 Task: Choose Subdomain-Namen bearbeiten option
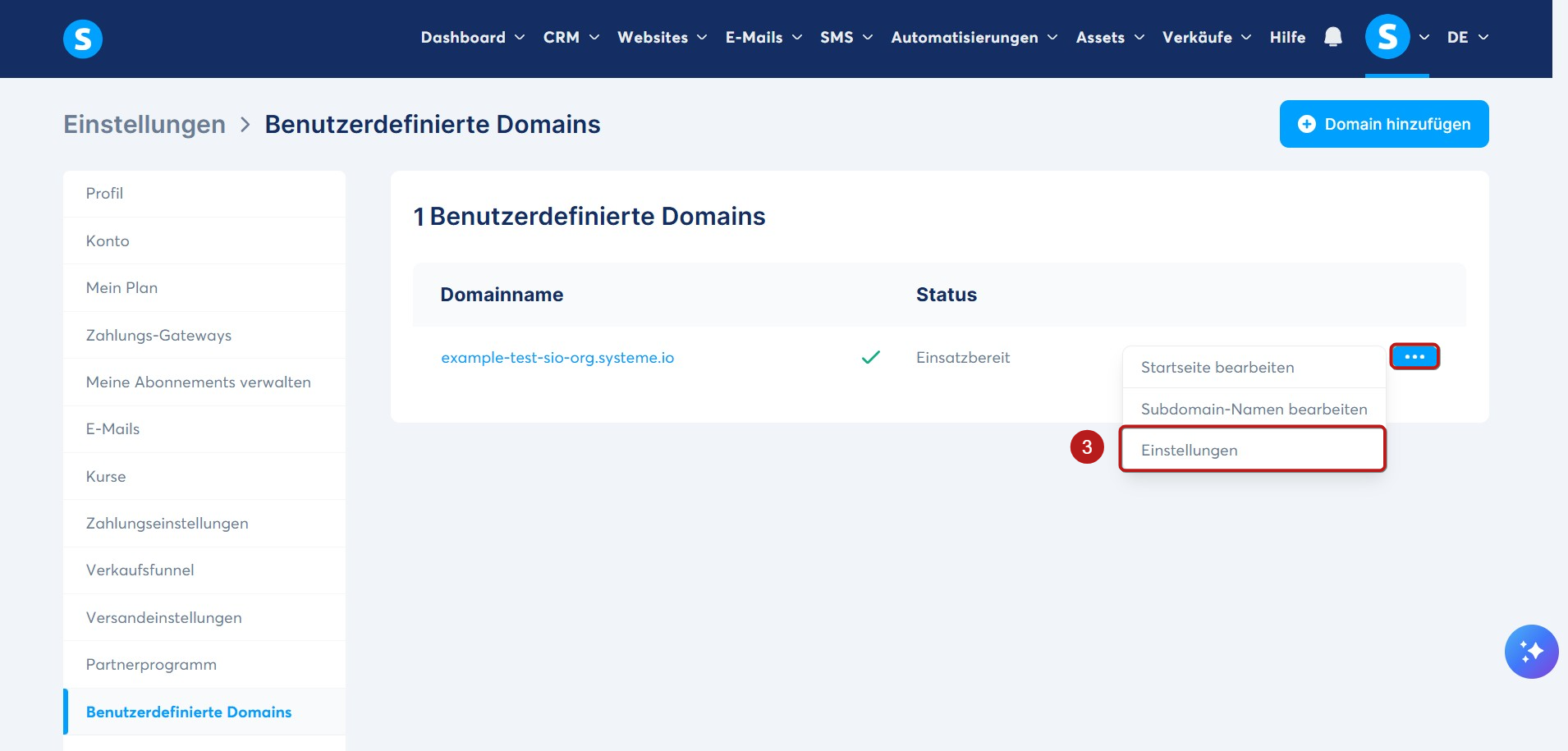click(x=1254, y=409)
